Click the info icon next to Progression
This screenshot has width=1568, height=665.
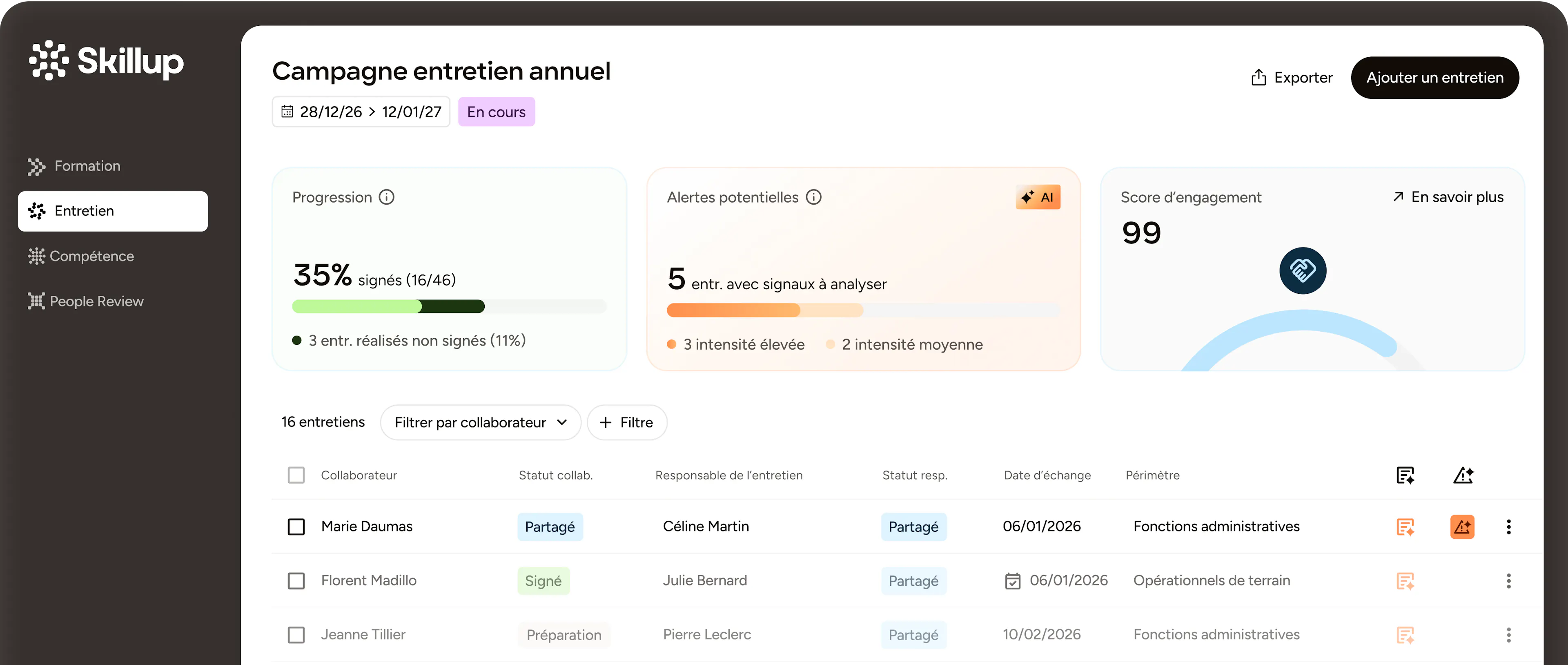(387, 197)
